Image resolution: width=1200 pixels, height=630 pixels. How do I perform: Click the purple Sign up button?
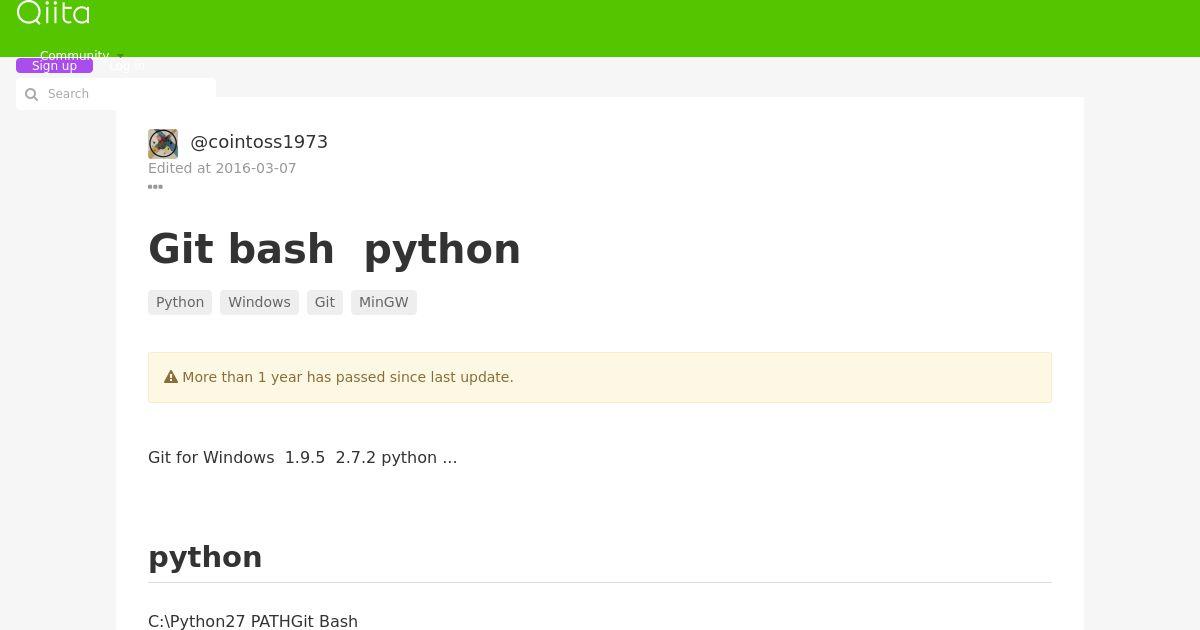click(54, 66)
